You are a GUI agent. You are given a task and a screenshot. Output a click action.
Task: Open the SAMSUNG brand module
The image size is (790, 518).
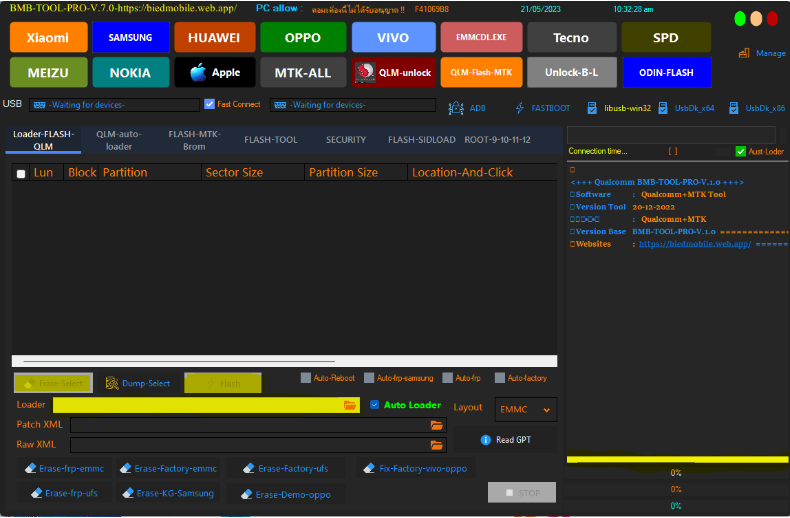click(130, 37)
